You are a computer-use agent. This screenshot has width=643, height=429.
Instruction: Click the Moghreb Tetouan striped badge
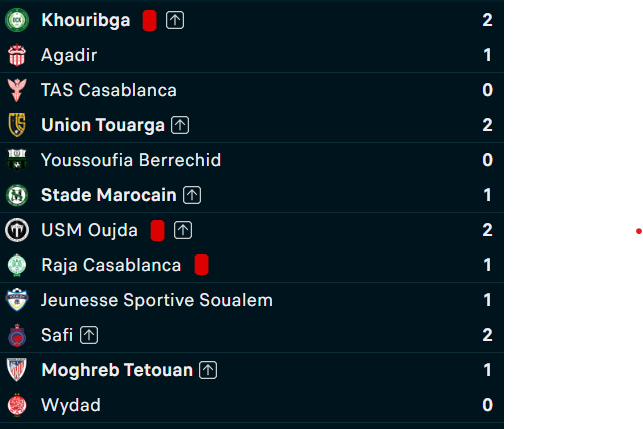click(x=17, y=370)
